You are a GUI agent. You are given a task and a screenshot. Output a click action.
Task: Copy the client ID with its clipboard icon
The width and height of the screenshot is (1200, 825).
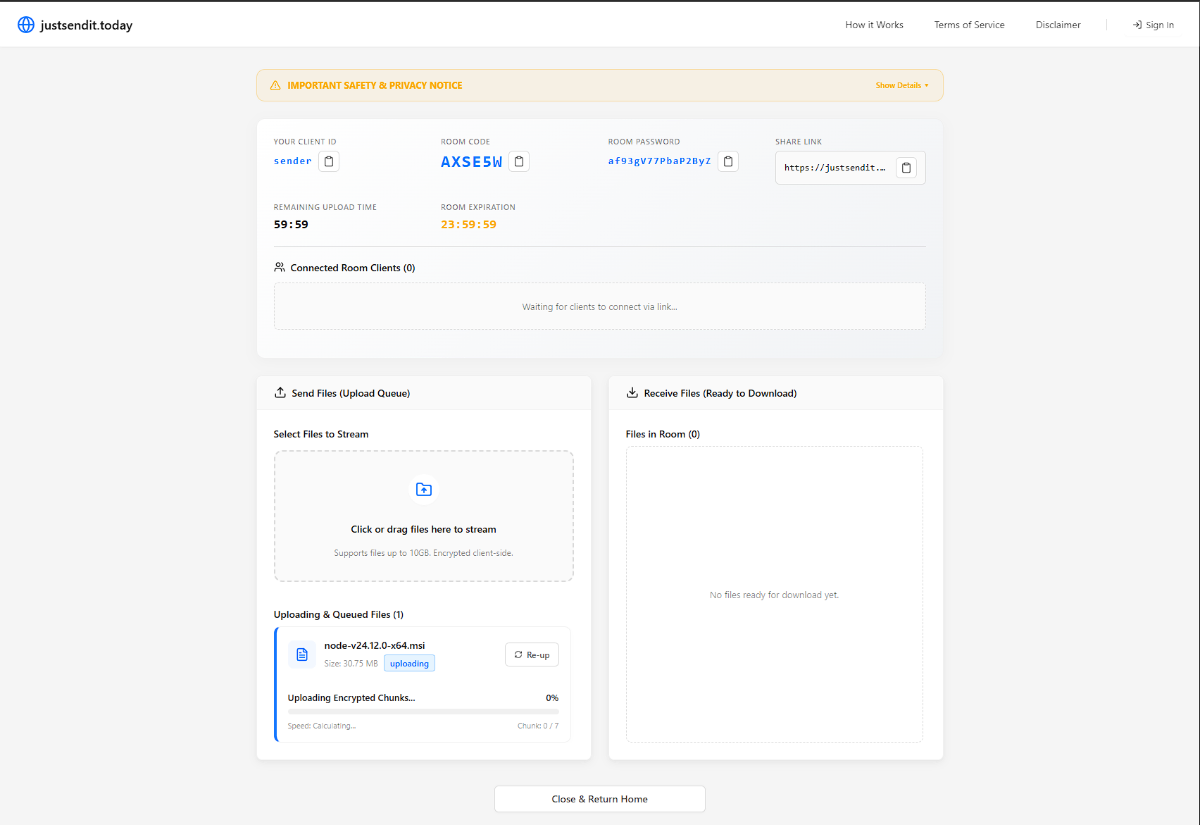(x=330, y=161)
